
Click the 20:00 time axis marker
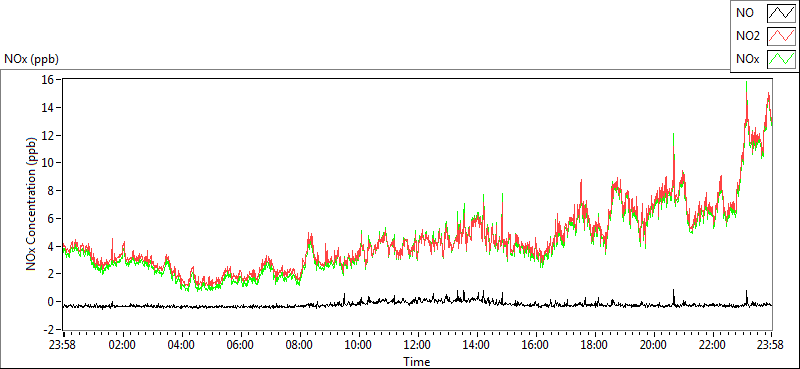click(654, 344)
